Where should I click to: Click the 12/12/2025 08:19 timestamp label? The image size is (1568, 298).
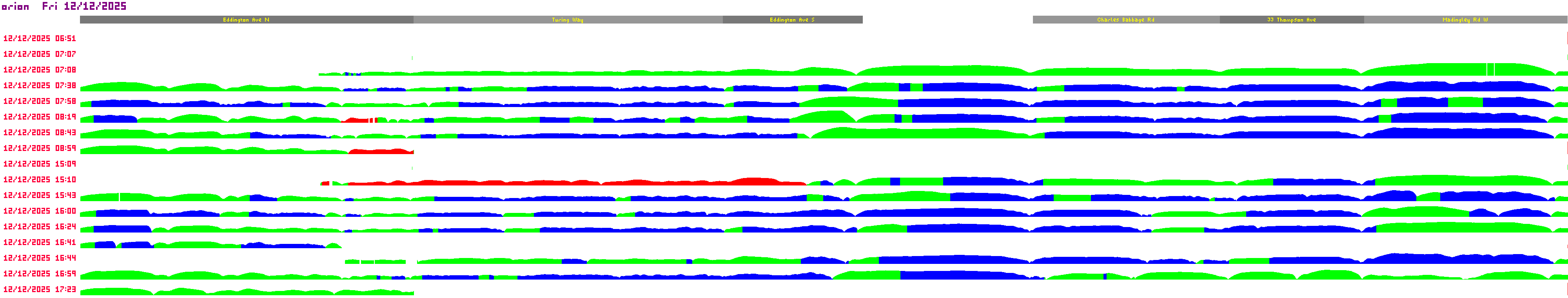click(40, 117)
